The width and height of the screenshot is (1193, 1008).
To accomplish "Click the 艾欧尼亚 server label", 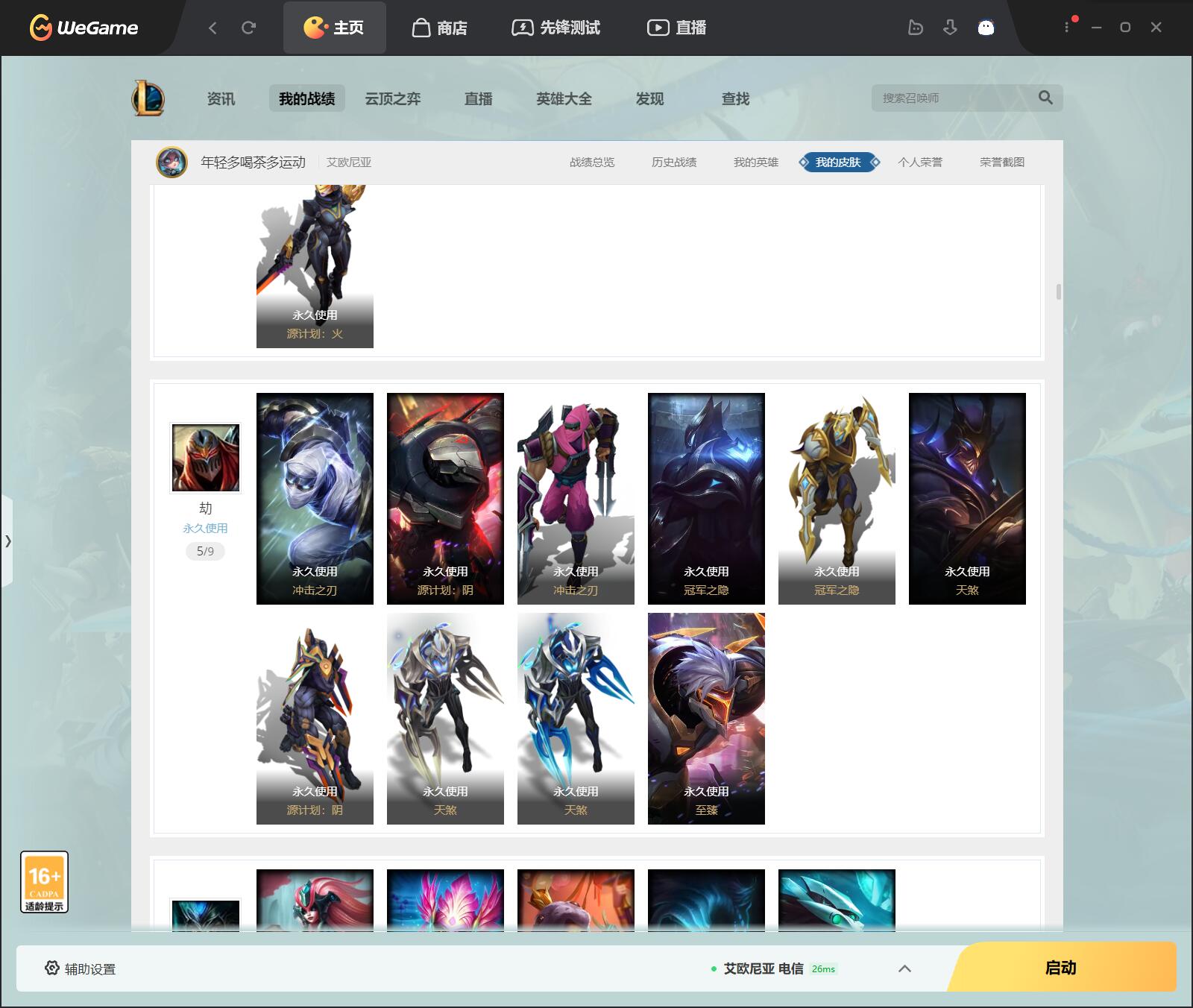I will [348, 162].
